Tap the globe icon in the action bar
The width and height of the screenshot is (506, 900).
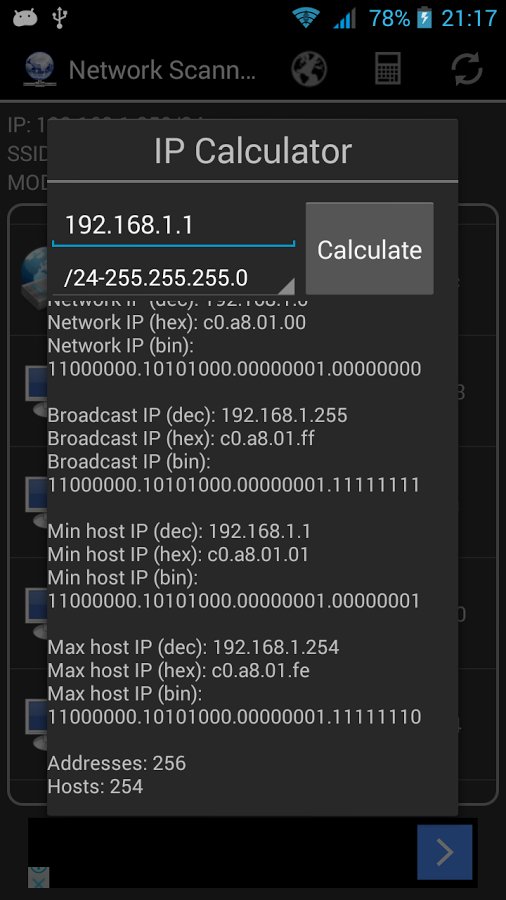[x=309, y=70]
